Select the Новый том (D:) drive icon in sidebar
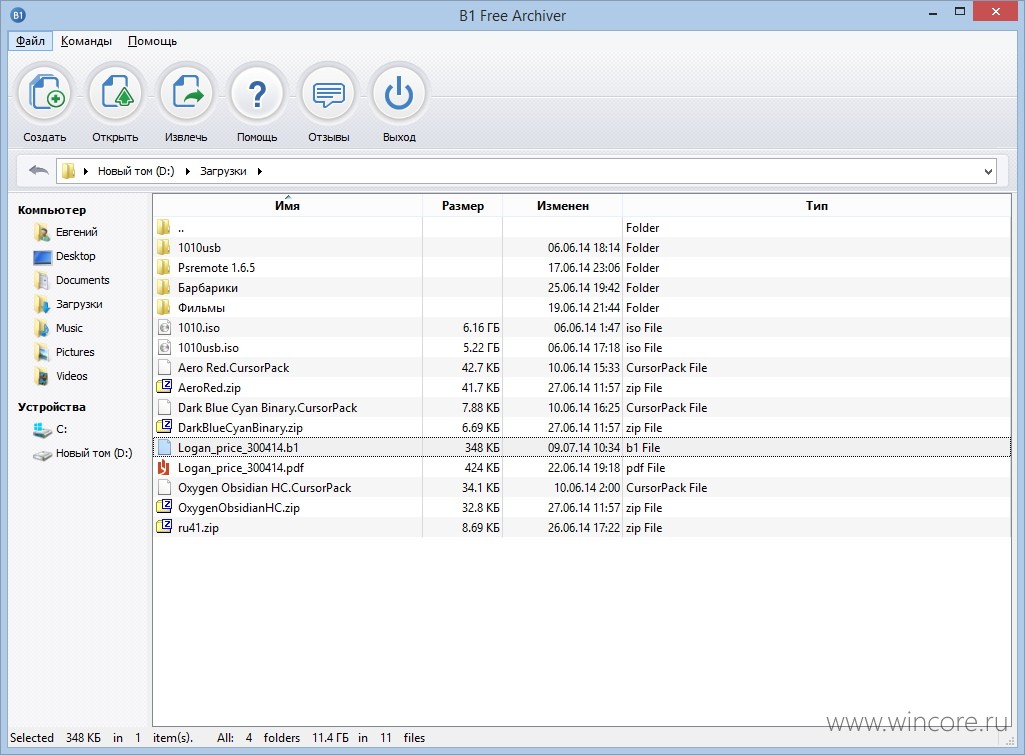 point(42,454)
